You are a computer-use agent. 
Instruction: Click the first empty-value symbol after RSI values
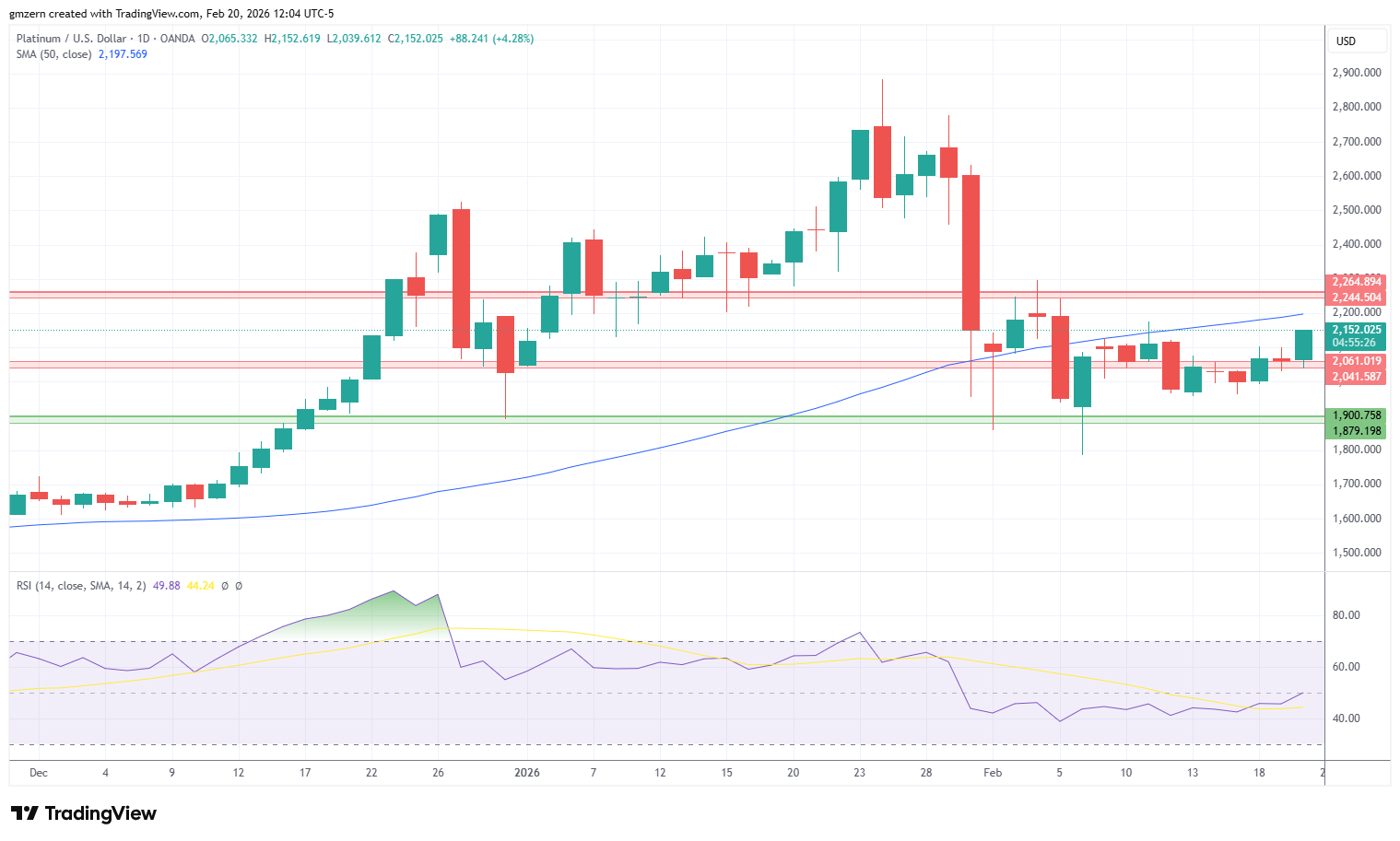[224, 586]
